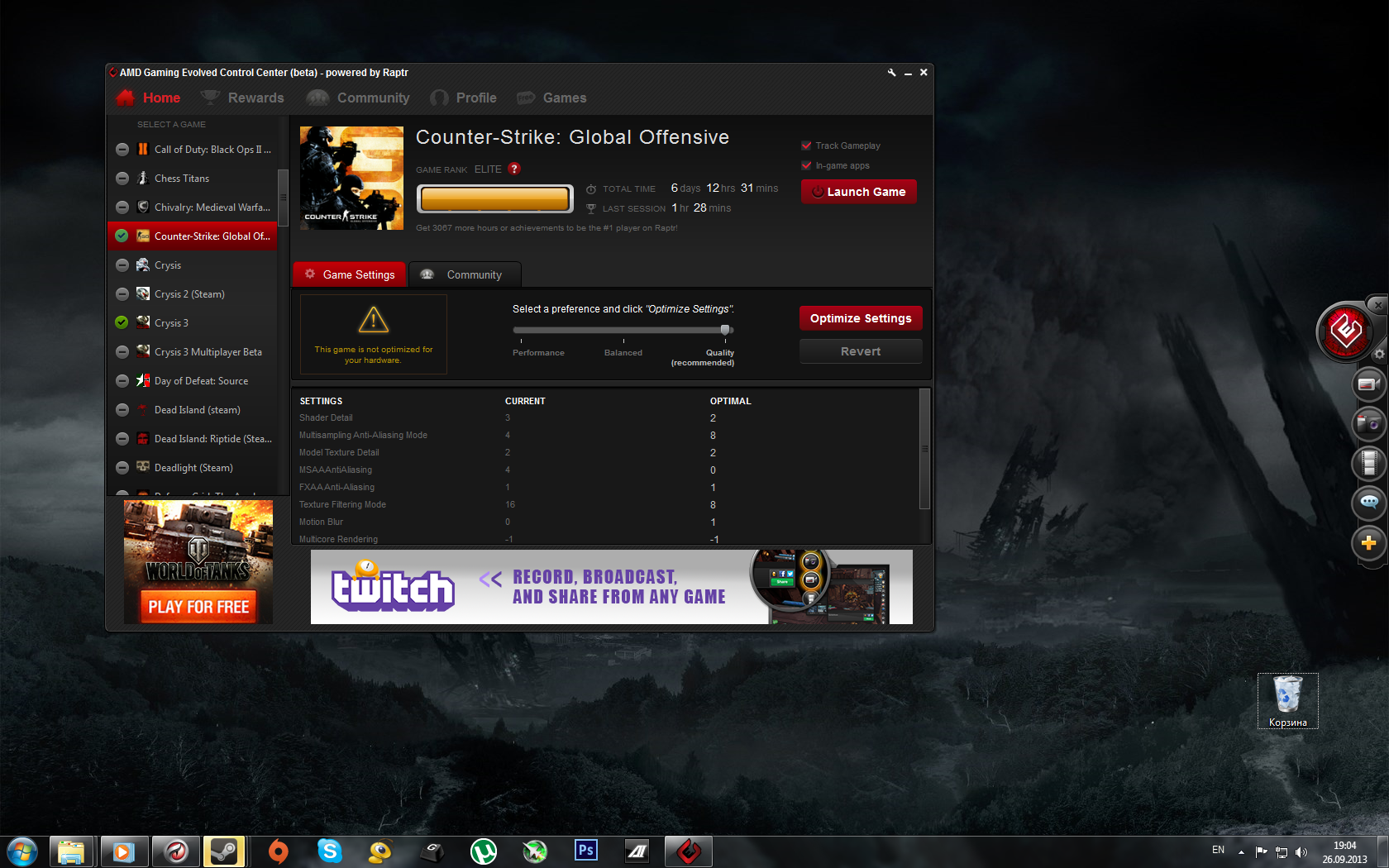
Task: Toggle green check for Counter-Strike: Global Offensive
Action: coord(122,236)
